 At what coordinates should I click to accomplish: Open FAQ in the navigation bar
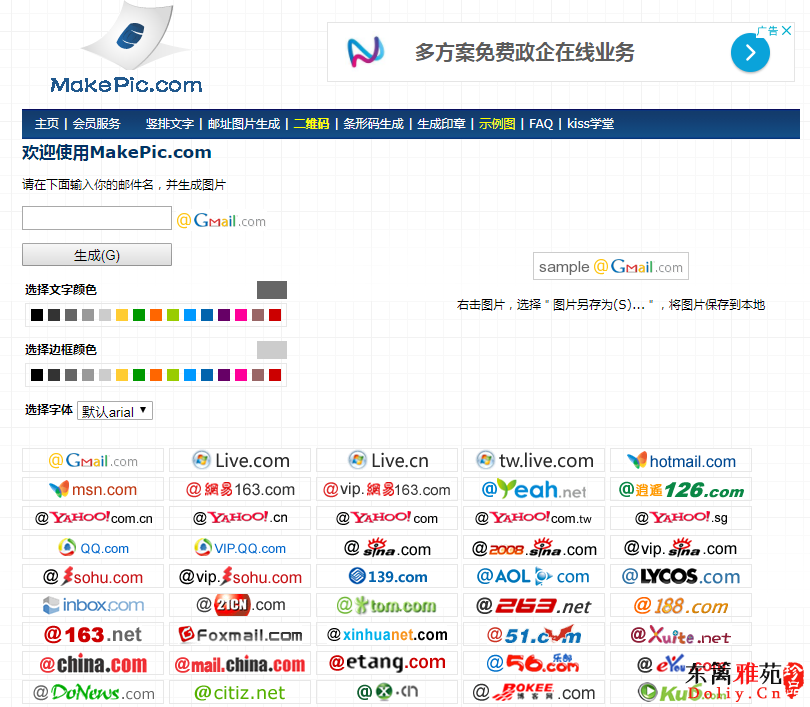[x=541, y=123]
